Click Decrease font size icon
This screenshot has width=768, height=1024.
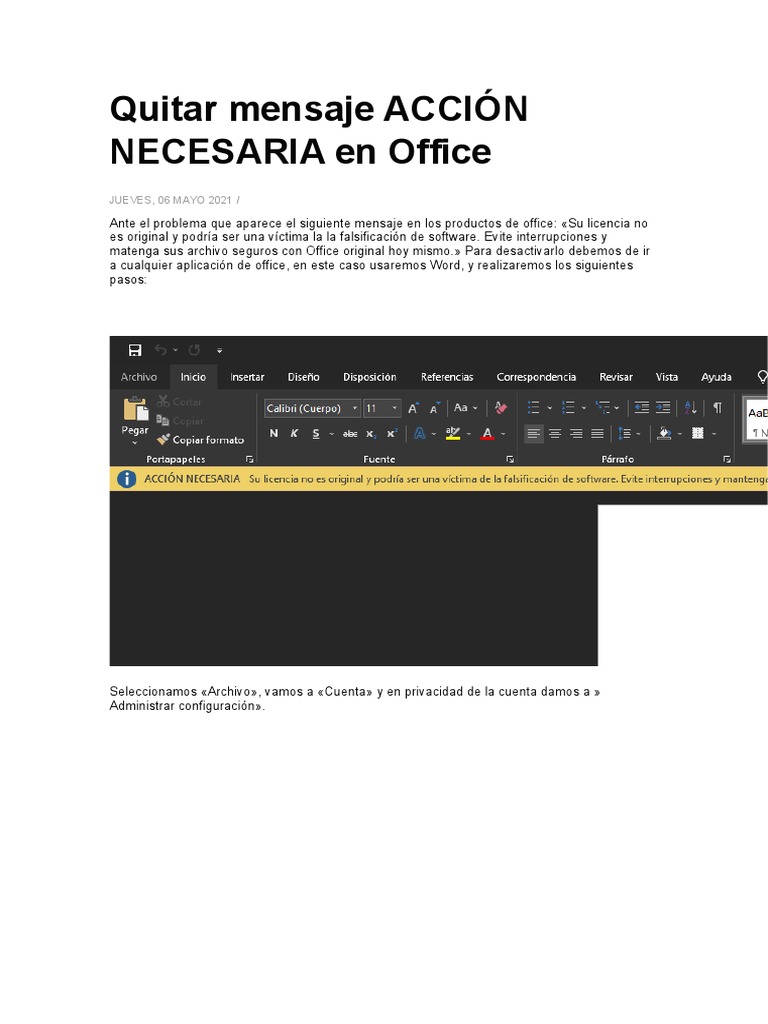434,408
